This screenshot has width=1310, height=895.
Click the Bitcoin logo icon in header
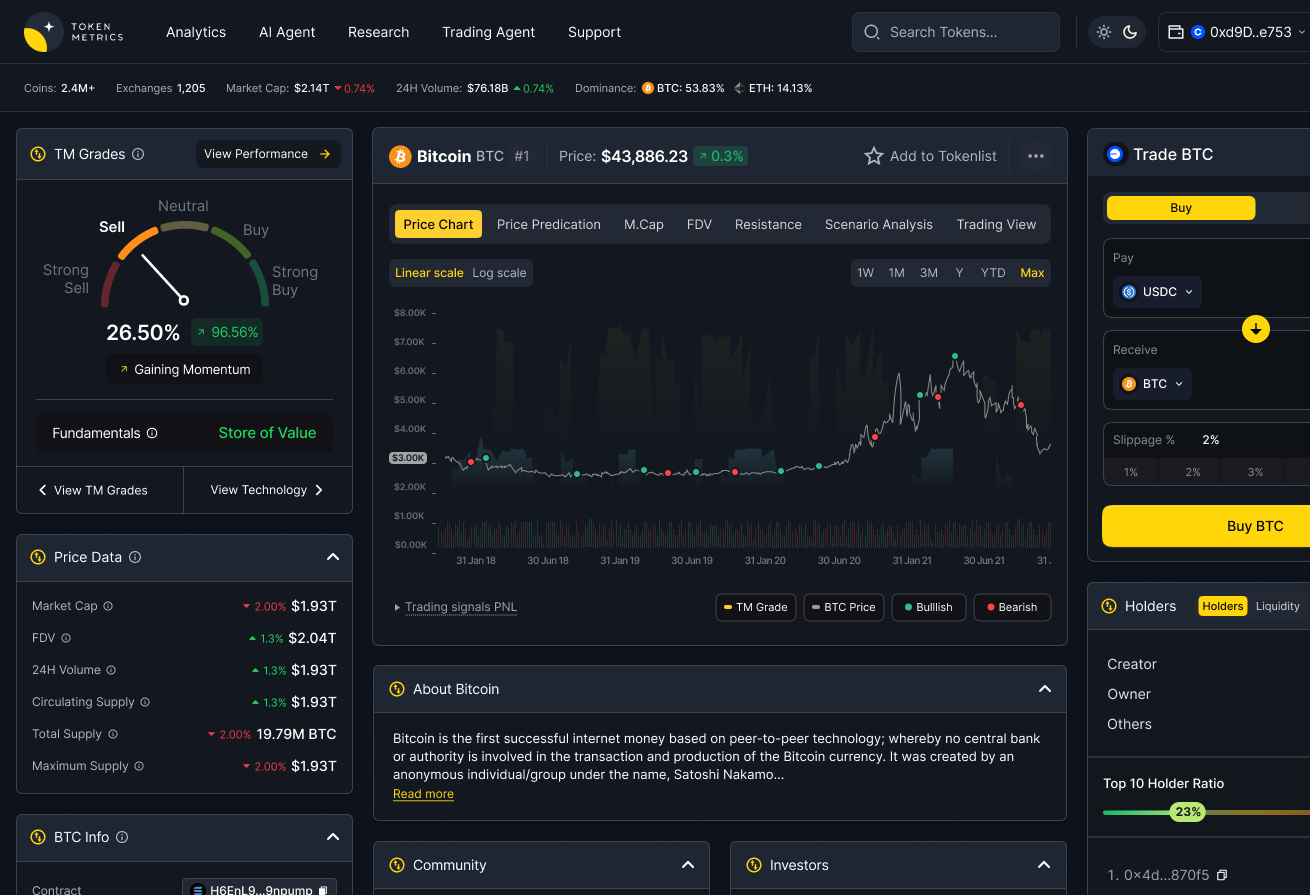(x=400, y=156)
